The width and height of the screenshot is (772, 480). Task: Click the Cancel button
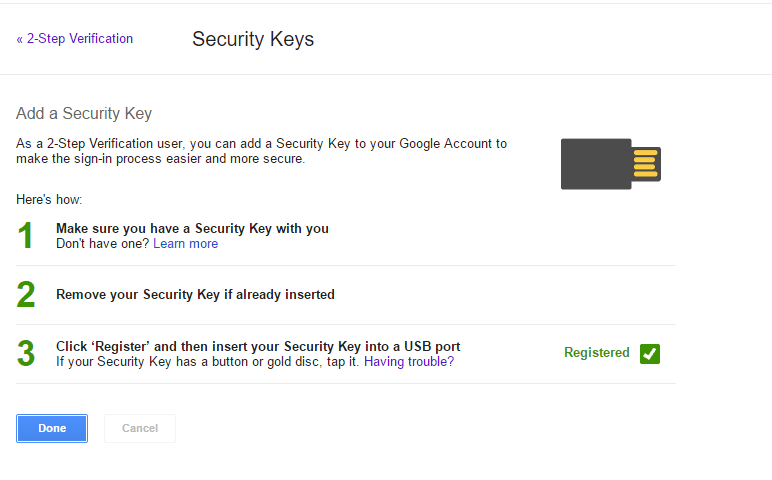coord(140,428)
